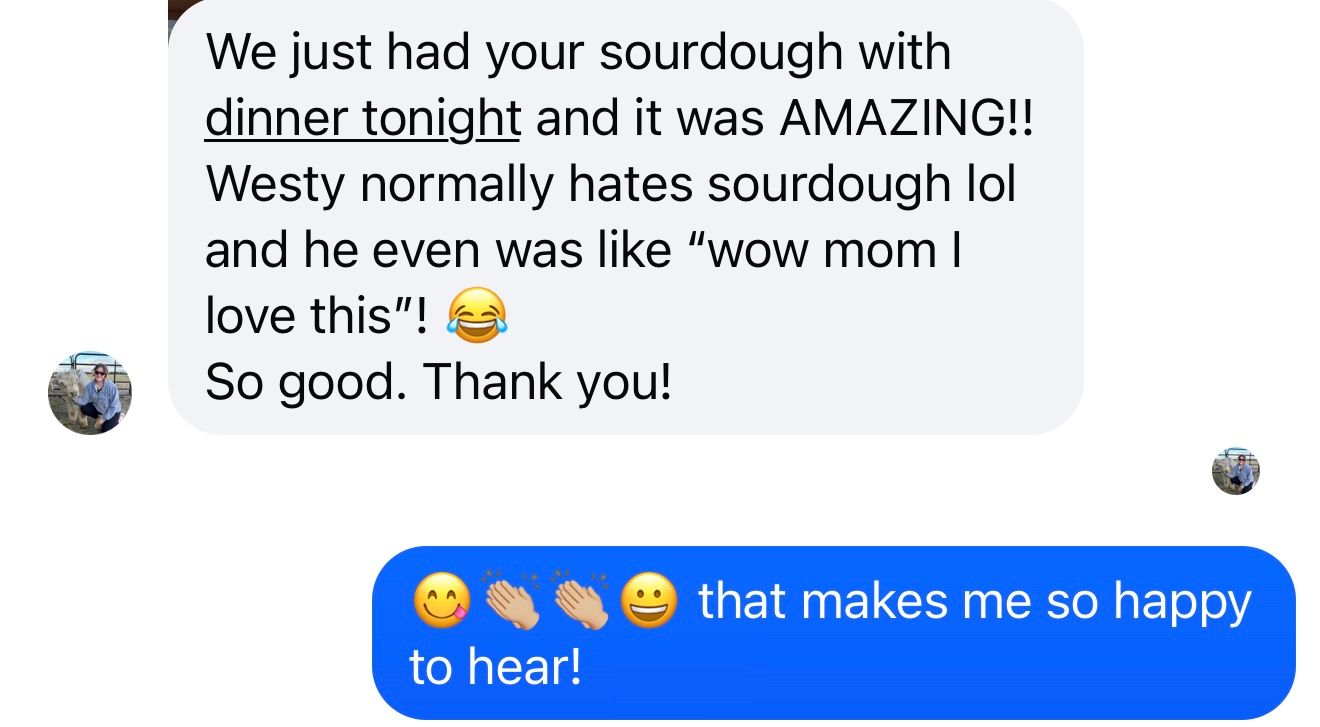Click the name "Westy" in the message
The image size is (1320, 727).
click(x=273, y=185)
